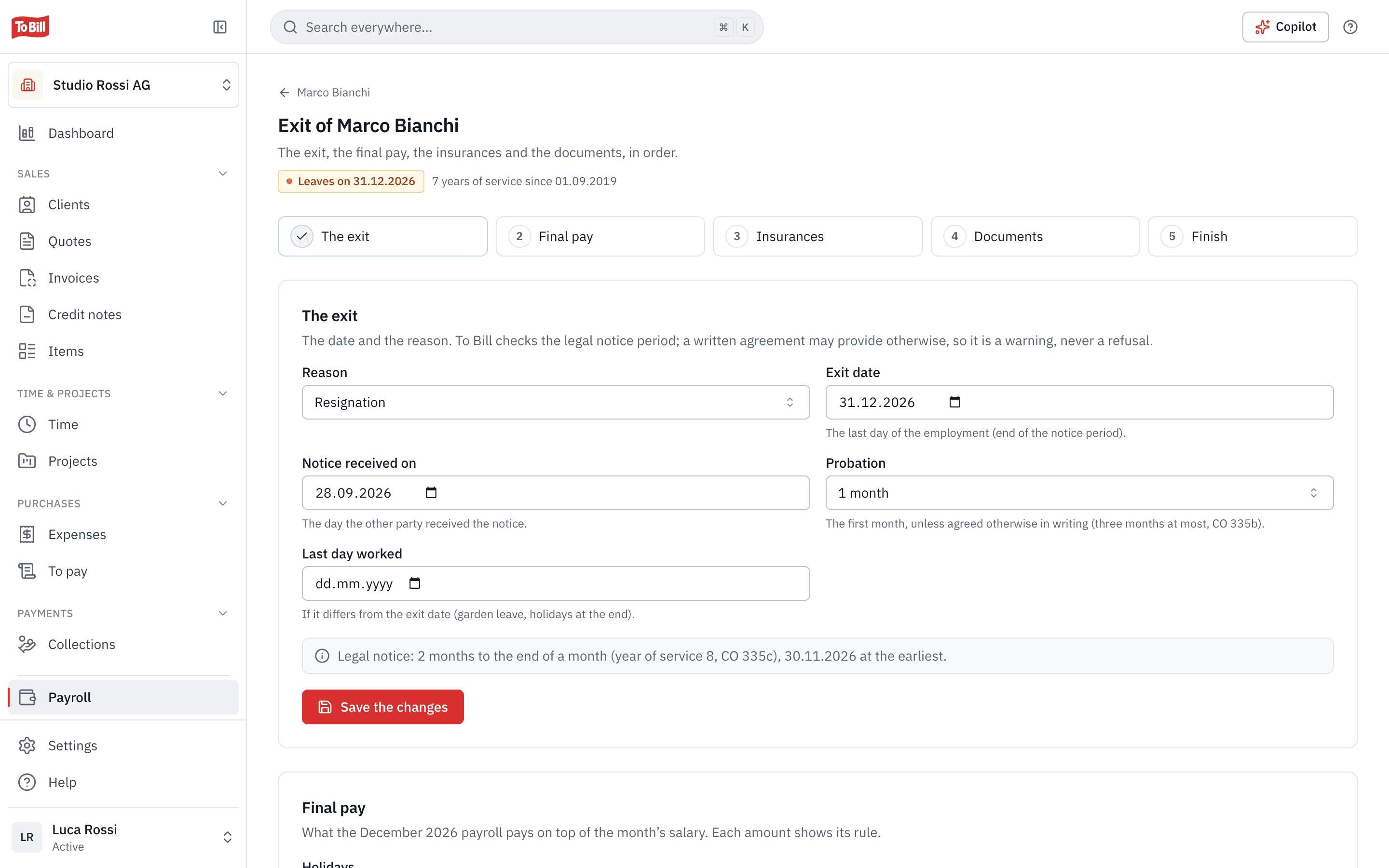
Task: Open the Documents step
Action: coord(1035,236)
